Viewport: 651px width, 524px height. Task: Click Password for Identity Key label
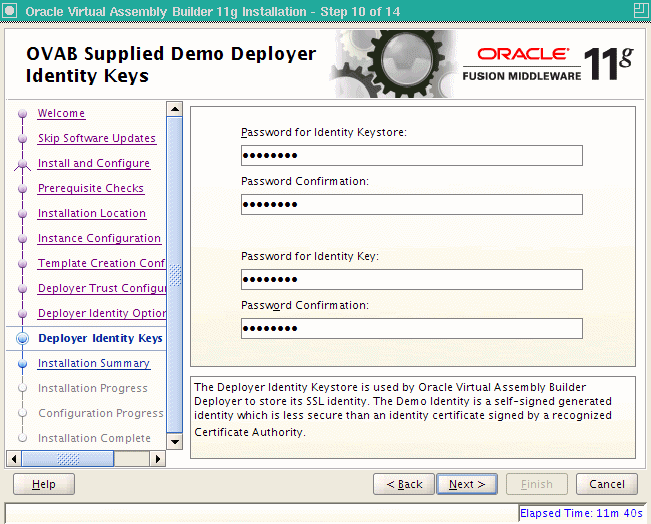tap(310, 256)
